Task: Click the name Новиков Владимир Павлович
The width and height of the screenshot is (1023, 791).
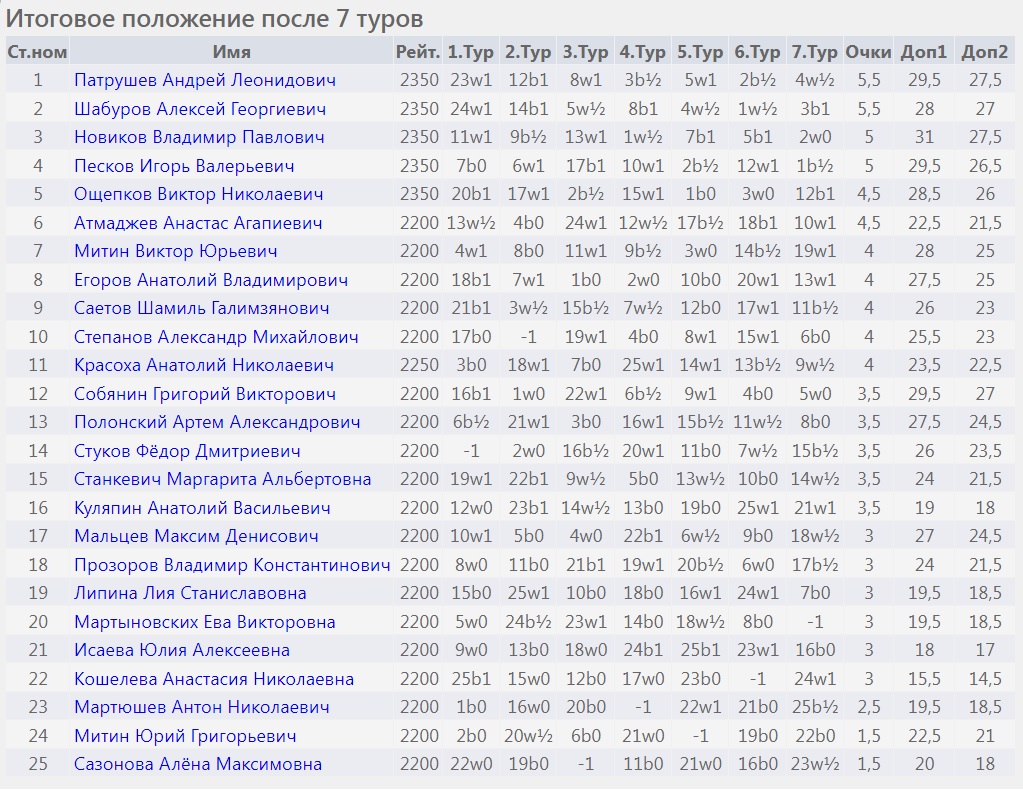Action: pyautogui.click(x=199, y=137)
